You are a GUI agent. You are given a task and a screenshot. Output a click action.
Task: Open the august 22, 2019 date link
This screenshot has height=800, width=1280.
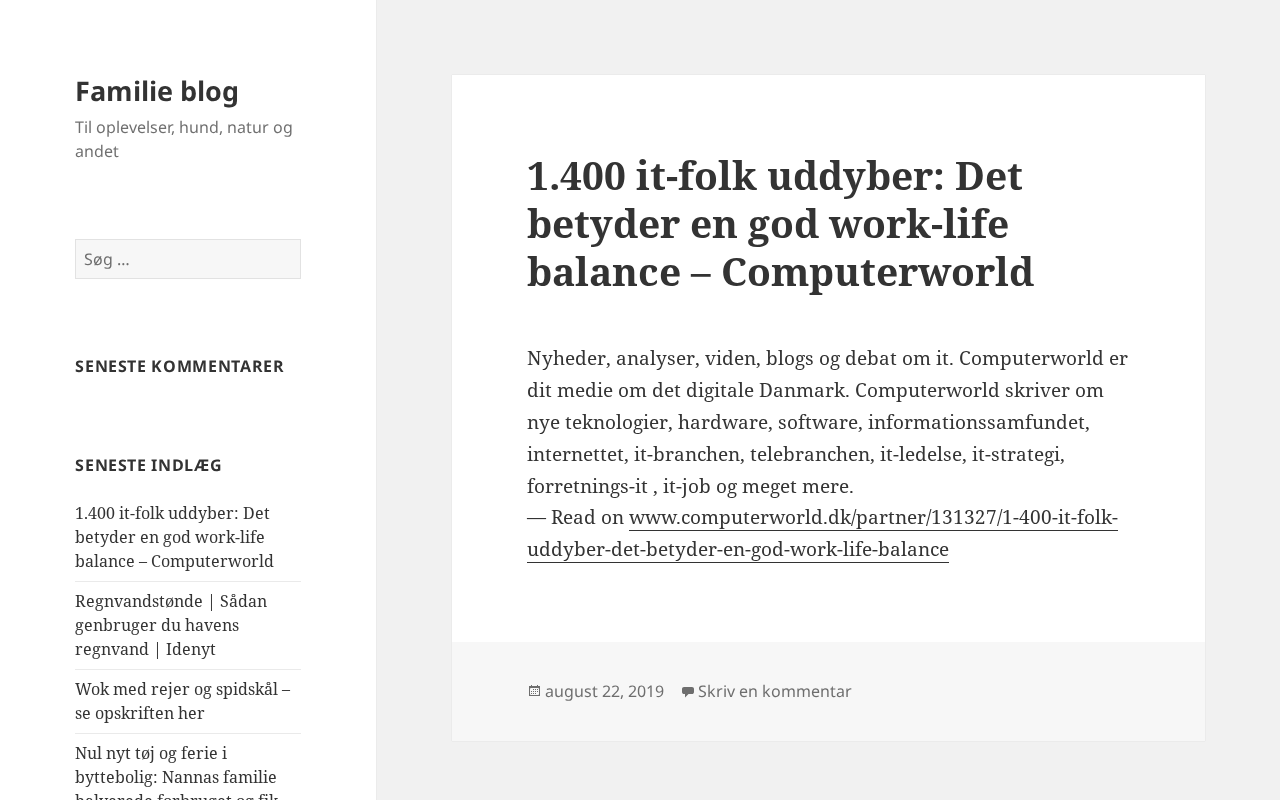(x=604, y=691)
